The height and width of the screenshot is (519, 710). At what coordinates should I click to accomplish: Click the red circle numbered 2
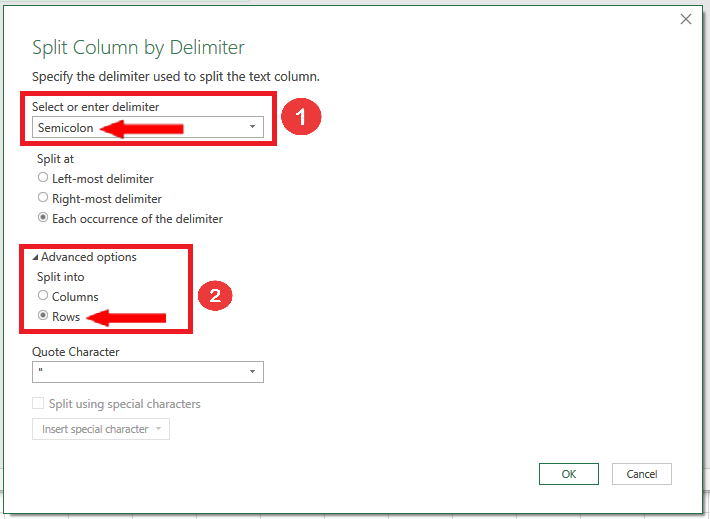pyautogui.click(x=214, y=296)
